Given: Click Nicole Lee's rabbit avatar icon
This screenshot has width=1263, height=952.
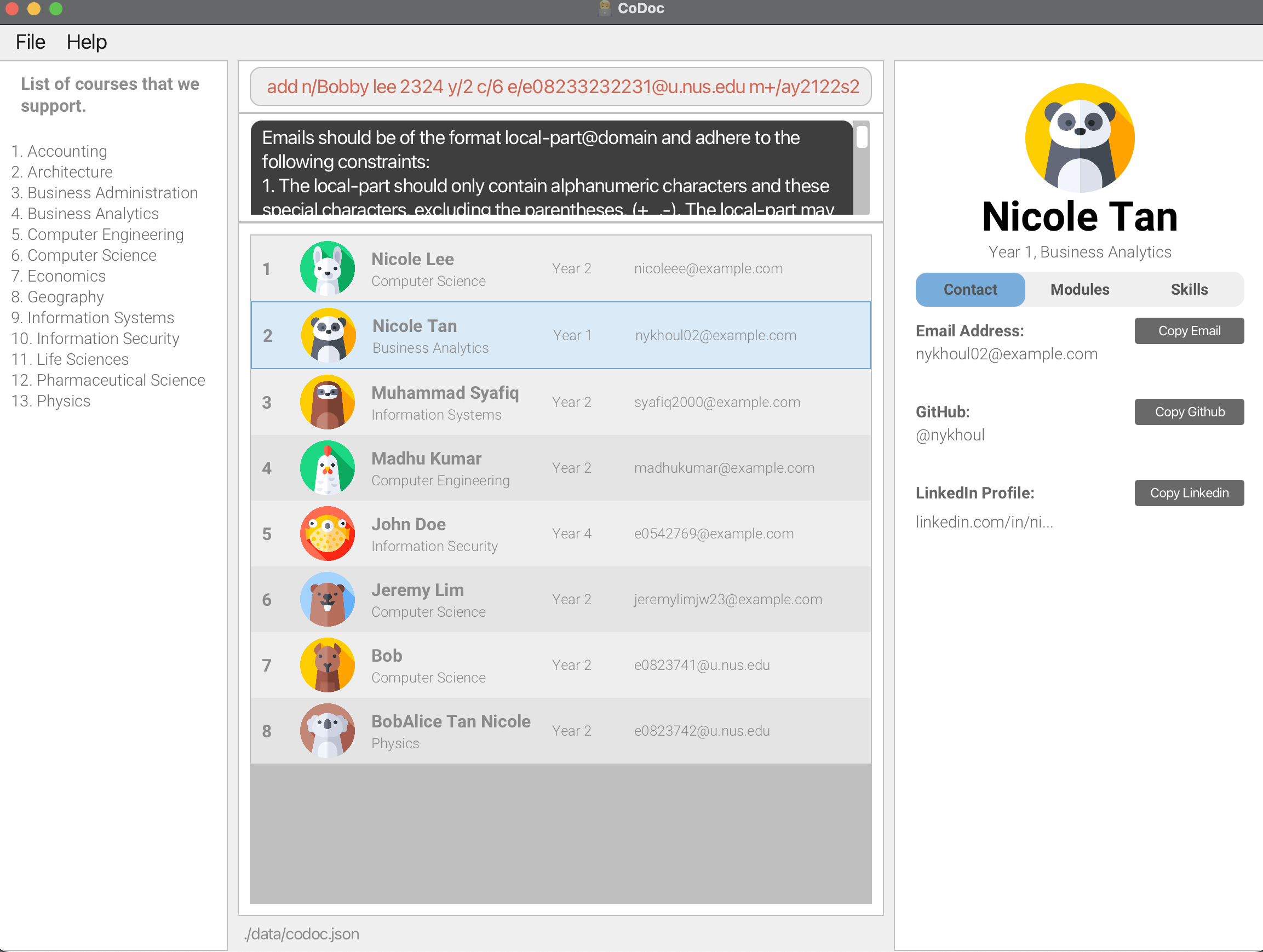Looking at the screenshot, I should pyautogui.click(x=327, y=268).
